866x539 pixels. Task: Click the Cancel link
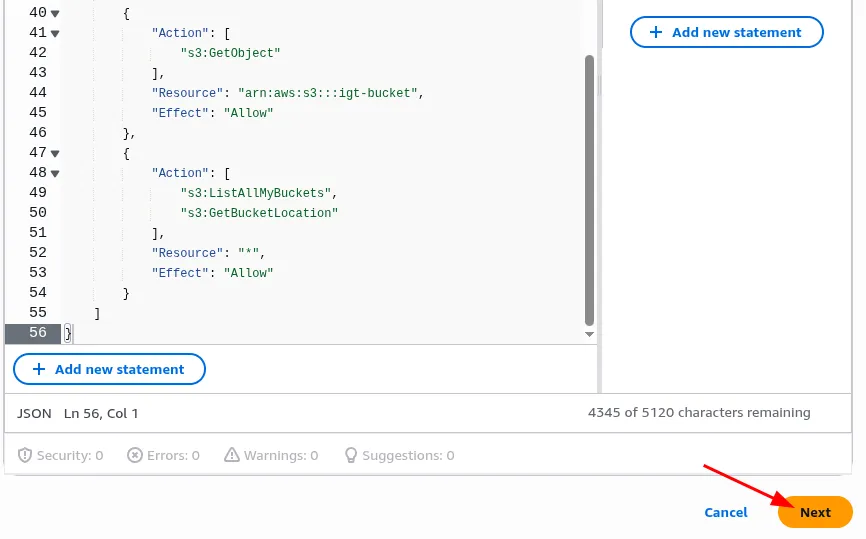coord(725,512)
